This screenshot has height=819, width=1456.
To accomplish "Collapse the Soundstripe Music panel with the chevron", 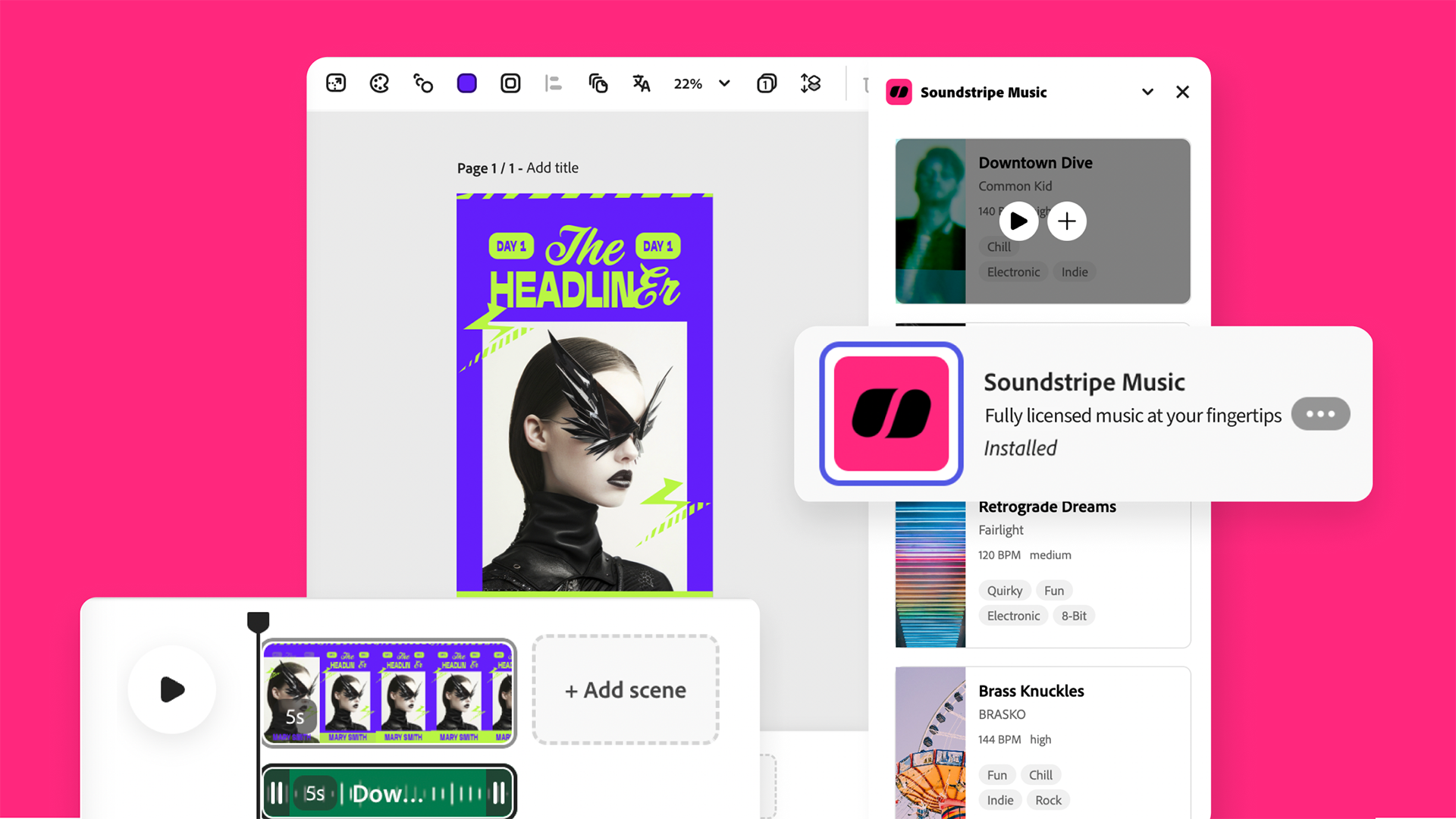I will [1147, 92].
